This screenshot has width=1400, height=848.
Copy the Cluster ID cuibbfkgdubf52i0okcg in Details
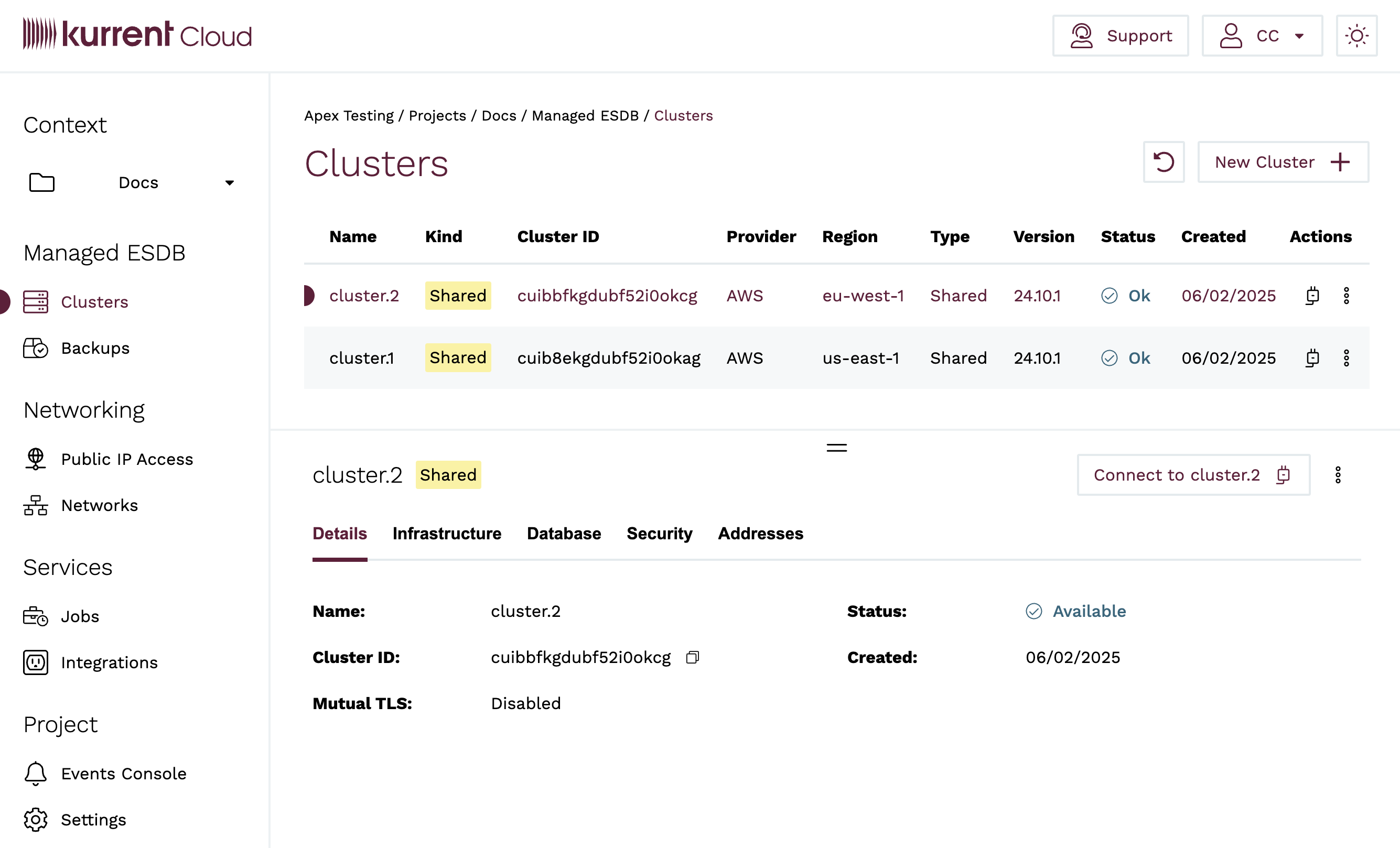point(693,657)
